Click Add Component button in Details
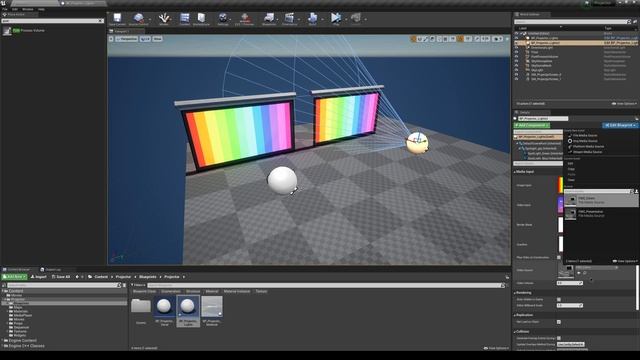The height and width of the screenshot is (360, 640). click(x=532, y=125)
